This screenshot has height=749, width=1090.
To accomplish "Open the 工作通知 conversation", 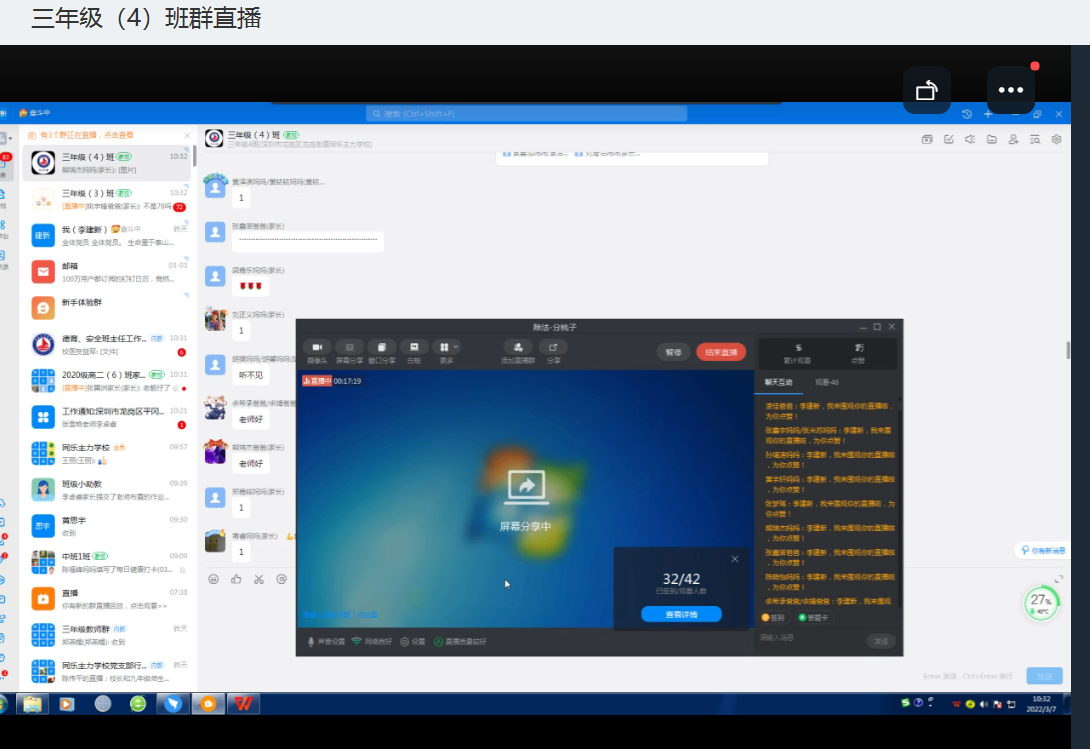I will click(x=108, y=417).
